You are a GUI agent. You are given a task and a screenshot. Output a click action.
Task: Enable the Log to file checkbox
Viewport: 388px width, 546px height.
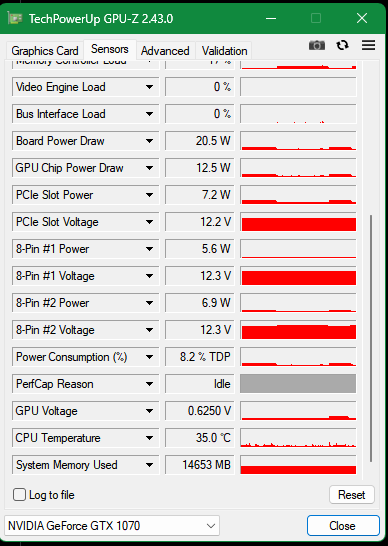(x=20, y=495)
